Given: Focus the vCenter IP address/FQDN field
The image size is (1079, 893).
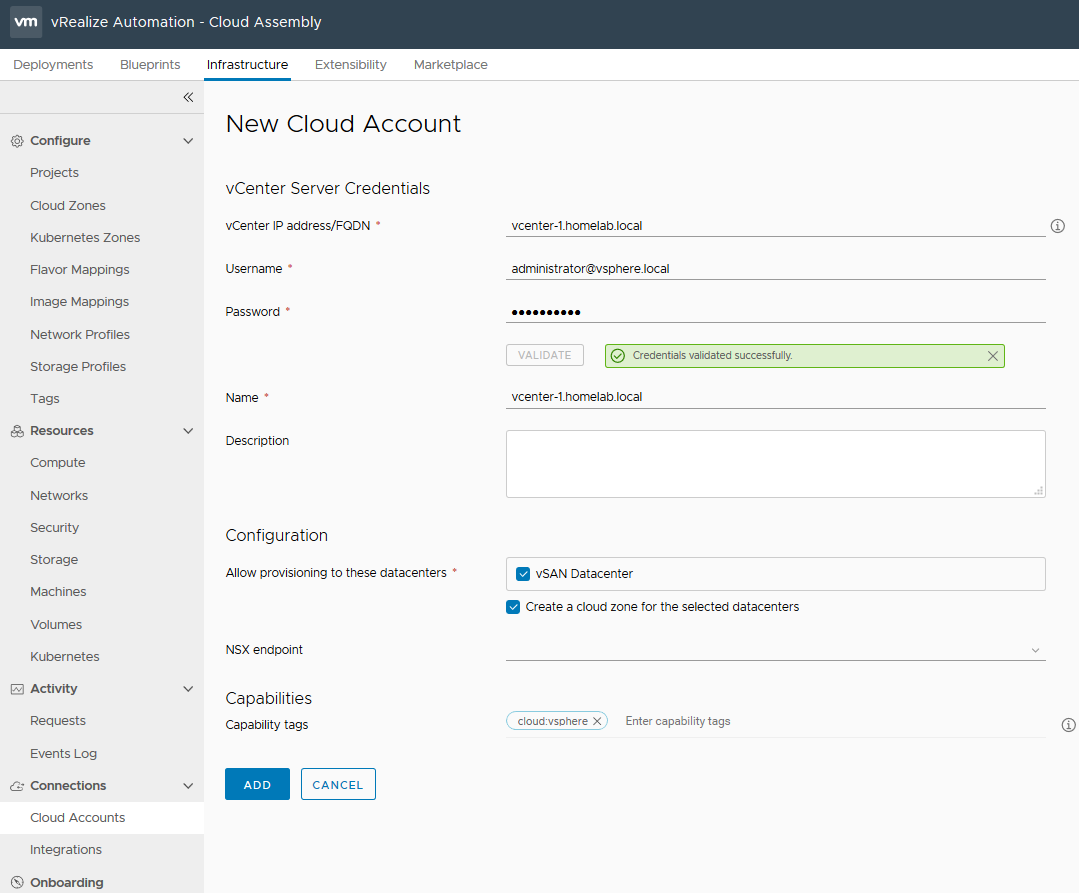Looking at the screenshot, I should (x=776, y=226).
